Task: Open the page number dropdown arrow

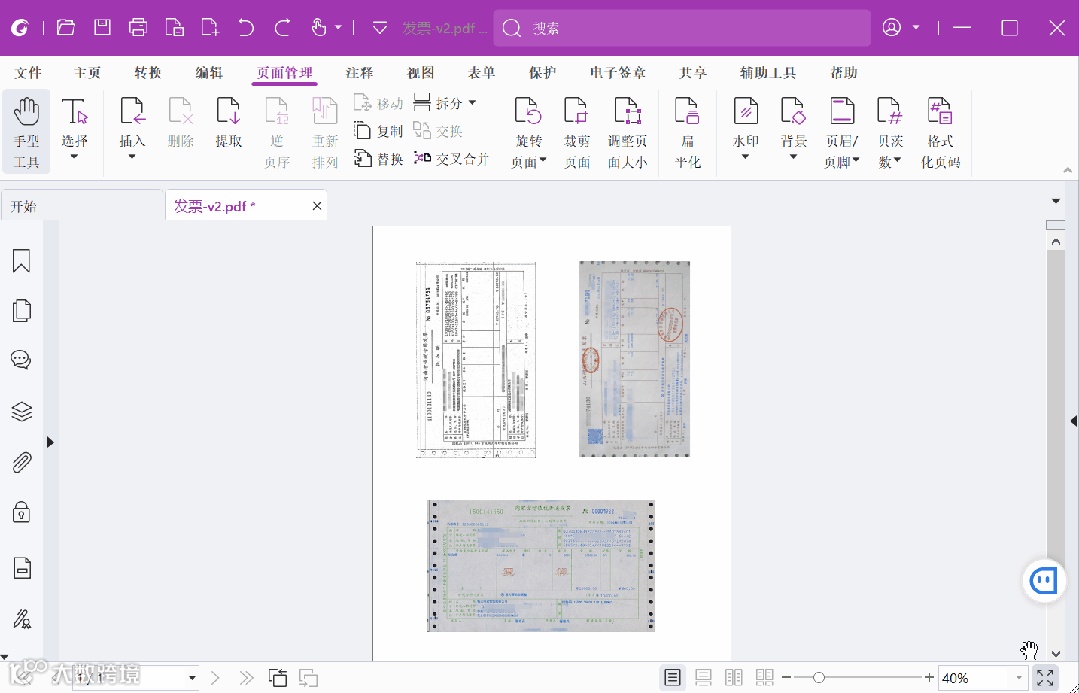Action: (192, 678)
